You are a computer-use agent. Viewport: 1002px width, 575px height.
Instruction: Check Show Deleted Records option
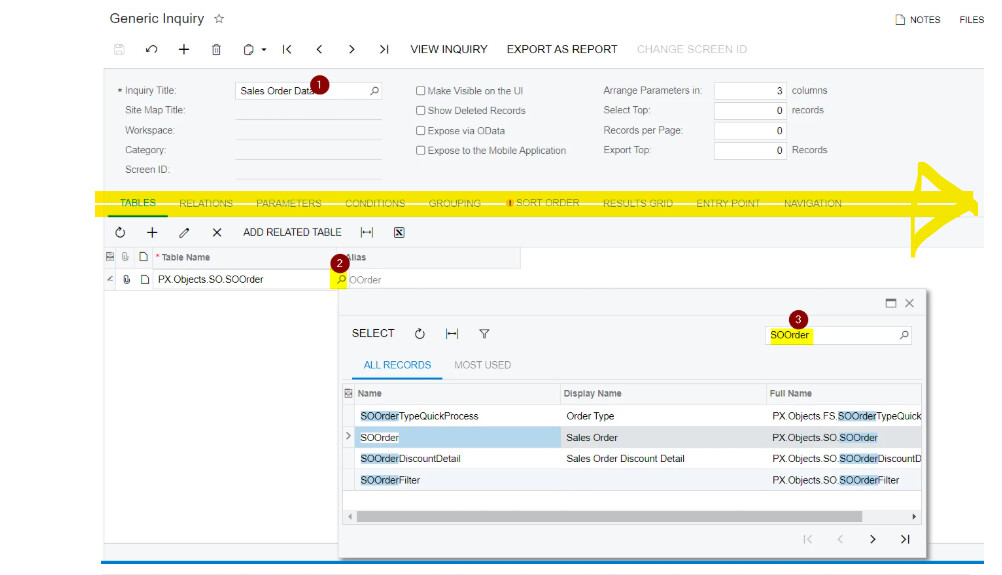pyautogui.click(x=421, y=111)
